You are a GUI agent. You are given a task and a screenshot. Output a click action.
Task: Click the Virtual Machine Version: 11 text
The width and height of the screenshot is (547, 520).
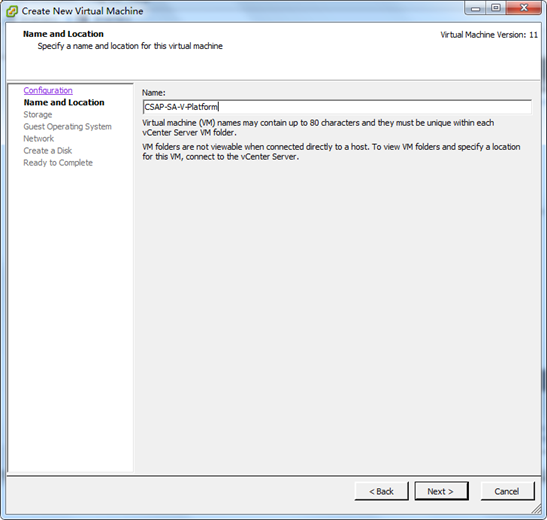(489, 35)
